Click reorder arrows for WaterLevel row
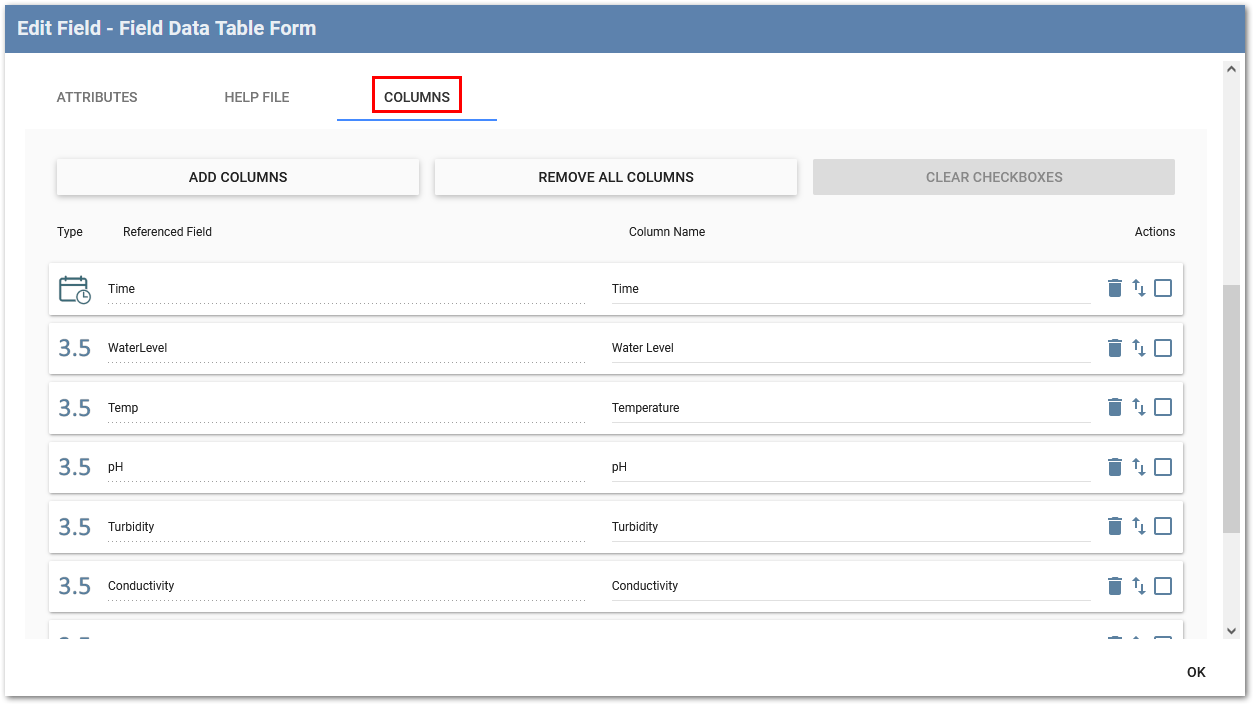The width and height of the screenshot is (1254, 705). pyautogui.click(x=1139, y=348)
